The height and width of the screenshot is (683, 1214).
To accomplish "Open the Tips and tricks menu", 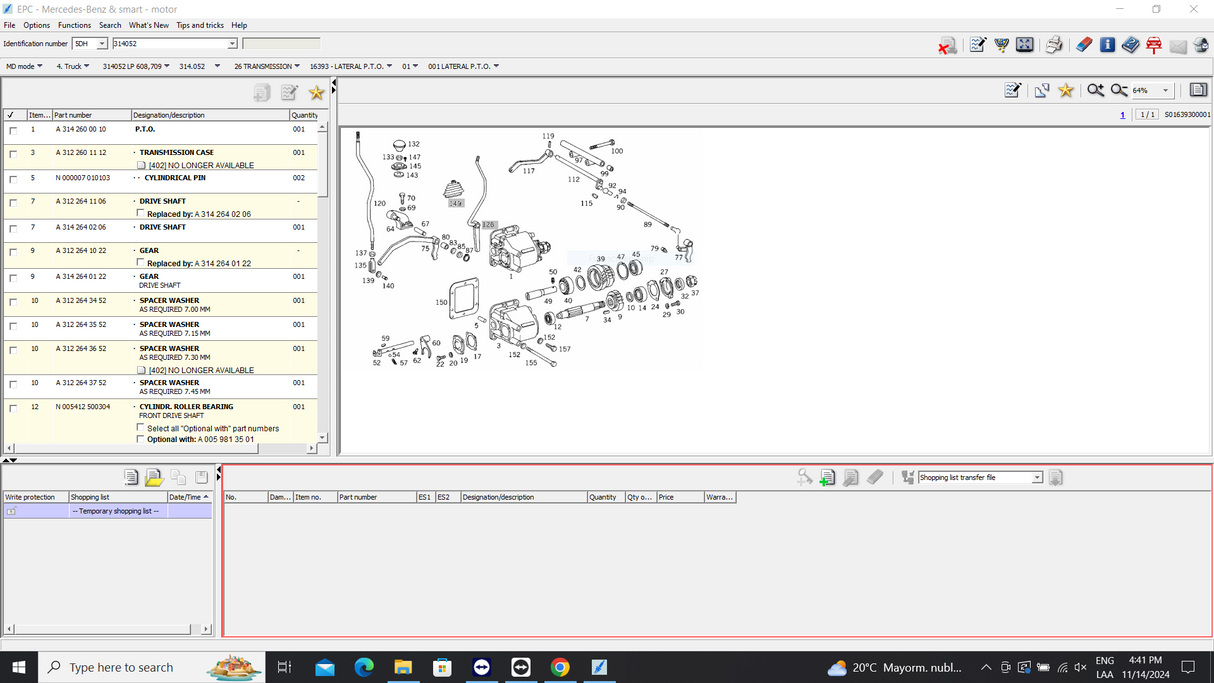I will pyautogui.click(x=200, y=25).
